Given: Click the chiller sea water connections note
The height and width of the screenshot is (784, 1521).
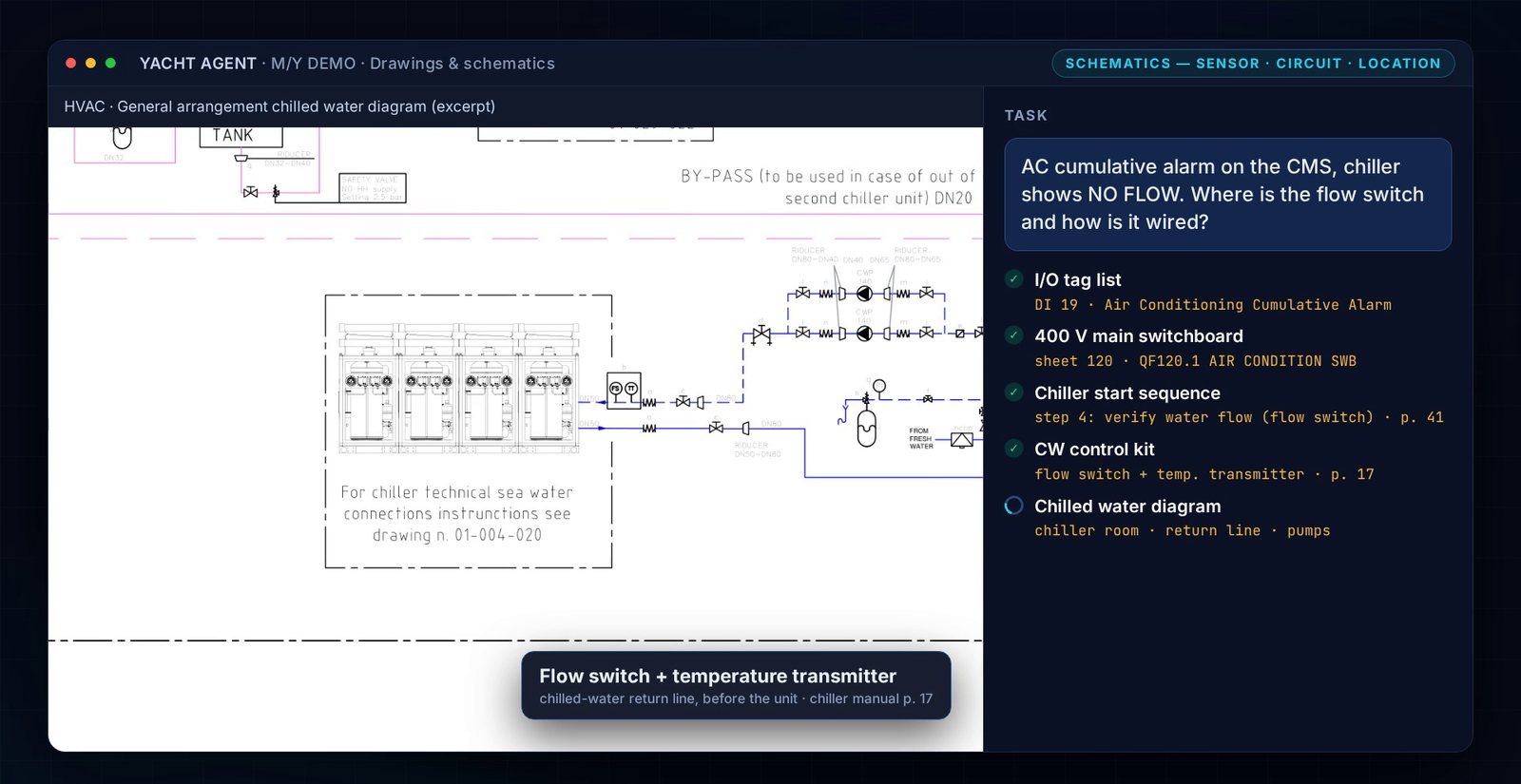Looking at the screenshot, I should (x=457, y=513).
